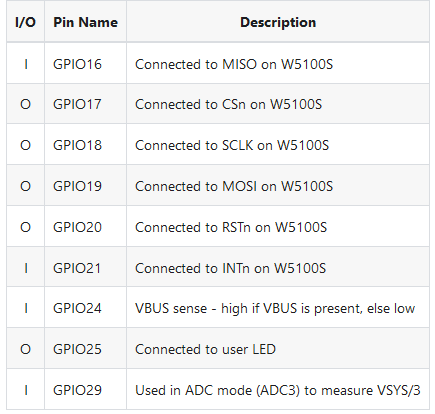This screenshot has height=414, width=435.
Task: Select the GPIO16 pin name cell
Action: coord(85,64)
